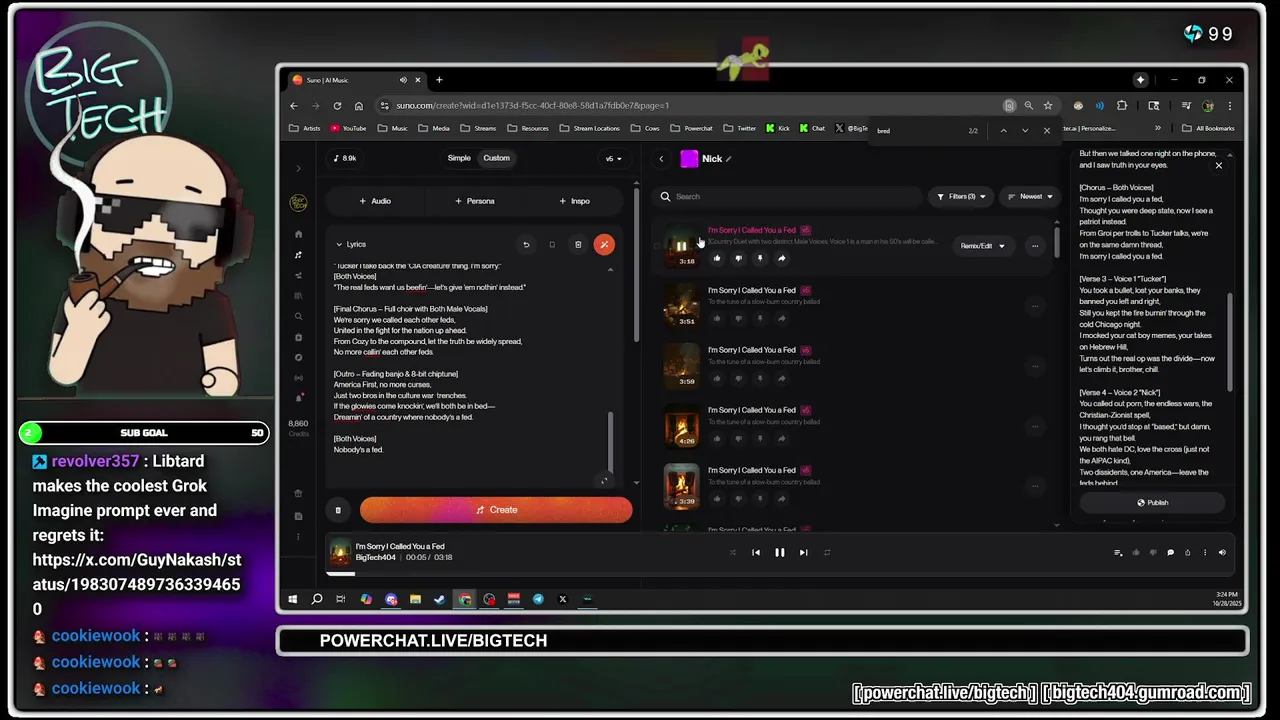1280x720 pixels.
Task: Open the Media bookmark folder
Action: coord(434,128)
